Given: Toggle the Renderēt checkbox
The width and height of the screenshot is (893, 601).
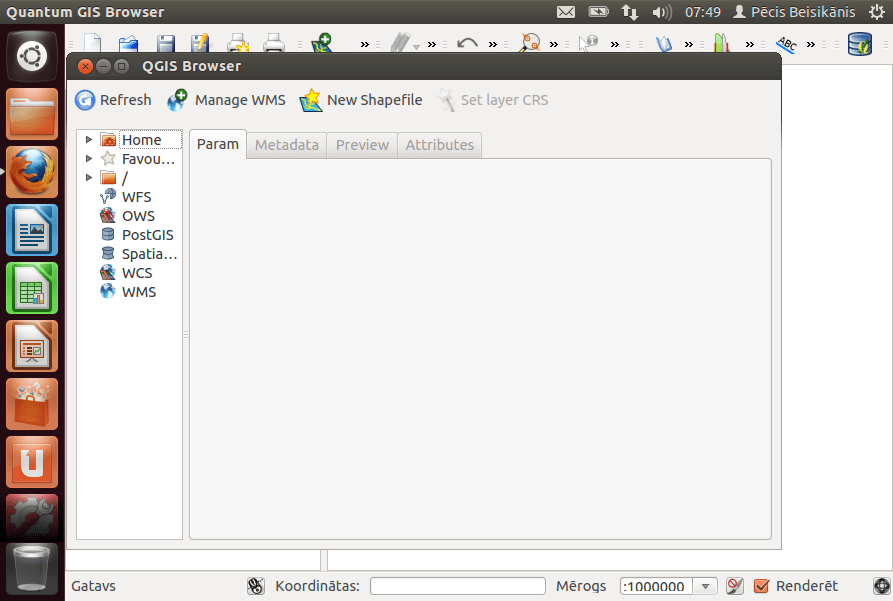Looking at the screenshot, I should tap(761, 586).
